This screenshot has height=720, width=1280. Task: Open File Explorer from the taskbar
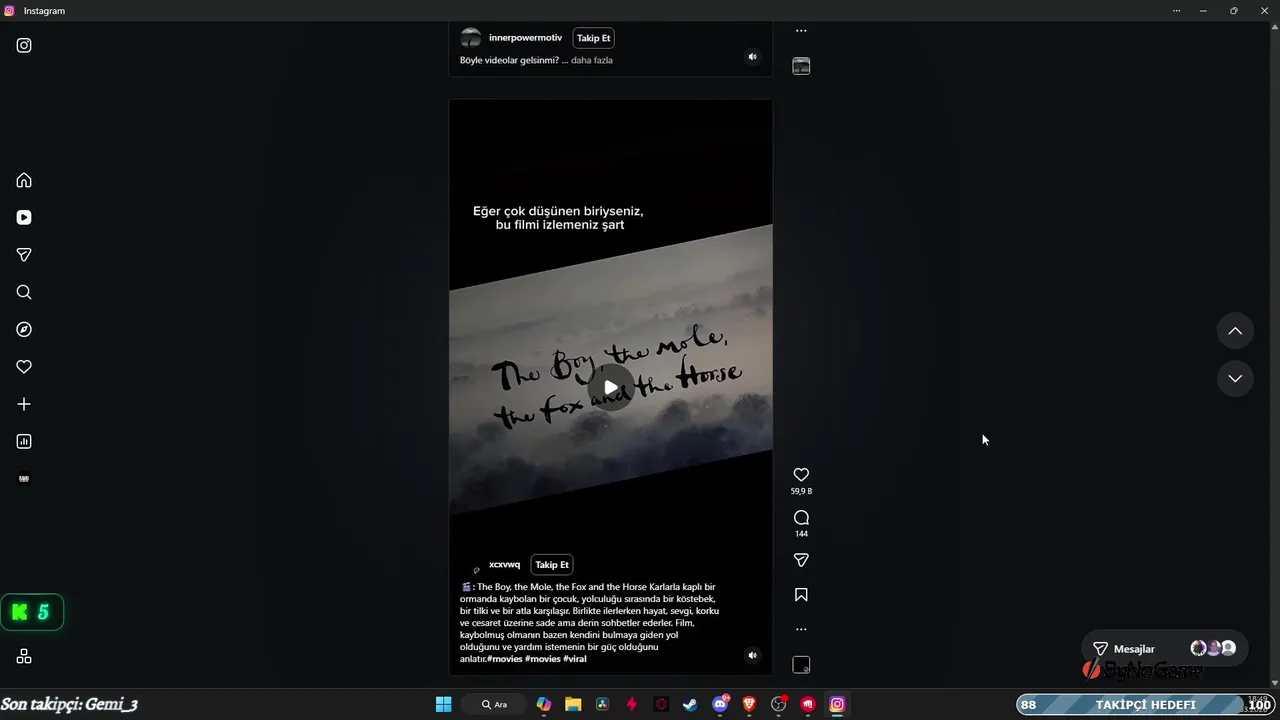[573, 704]
